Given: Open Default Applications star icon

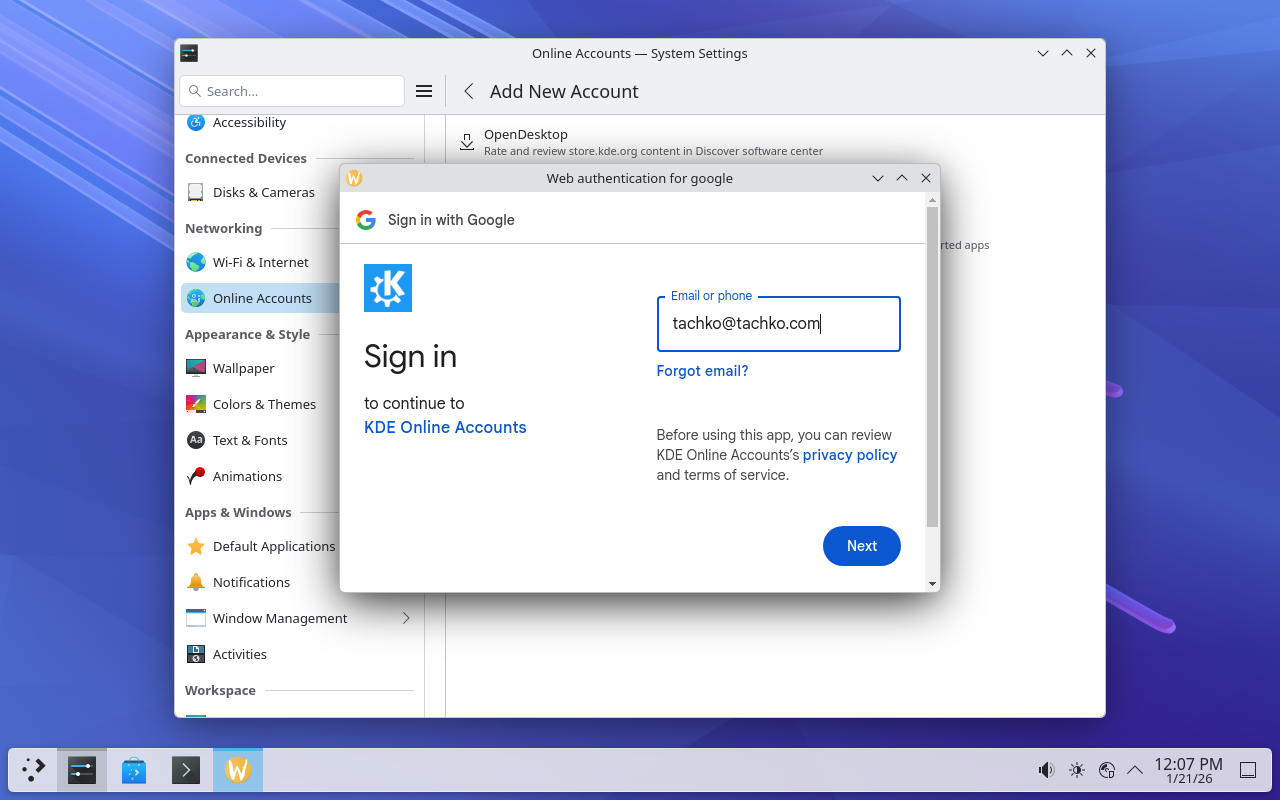Looking at the screenshot, I should click(x=196, y=546).
